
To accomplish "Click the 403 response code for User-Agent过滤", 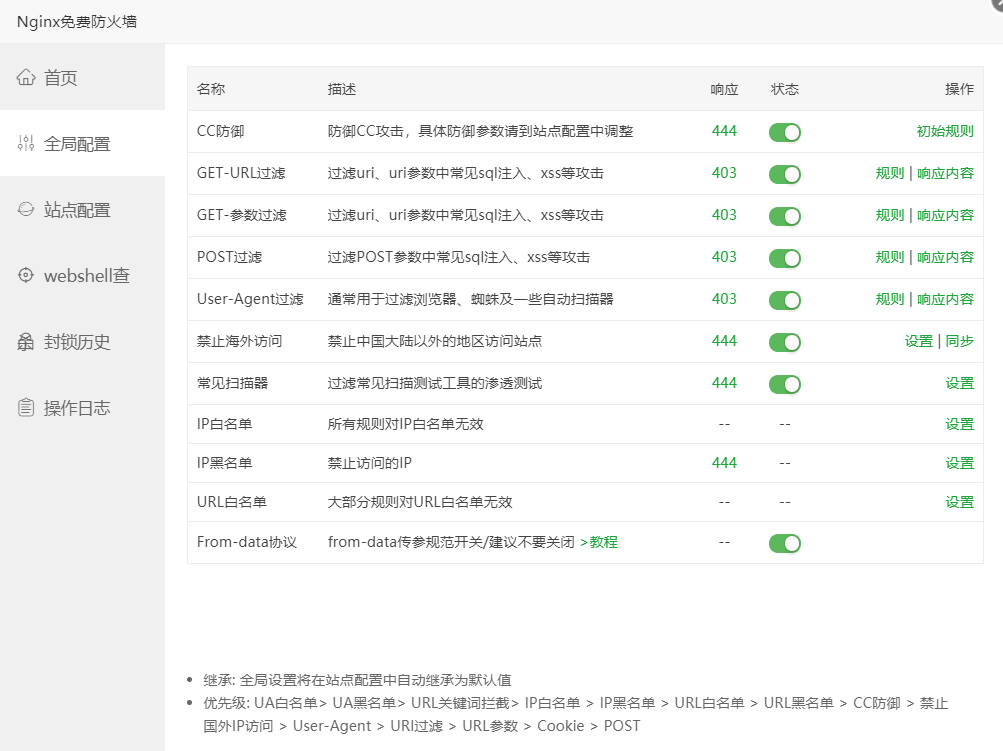I will pos(724,299).
